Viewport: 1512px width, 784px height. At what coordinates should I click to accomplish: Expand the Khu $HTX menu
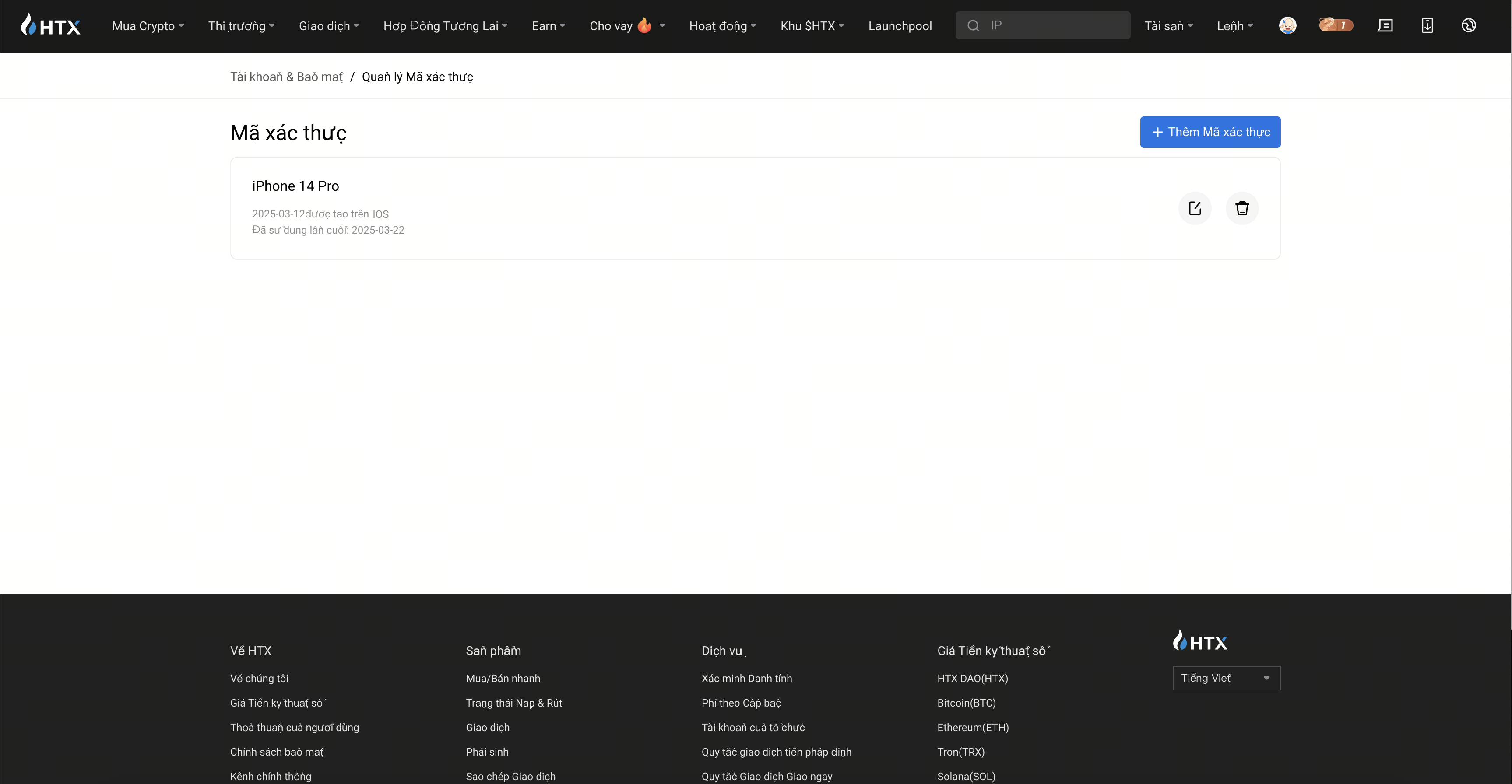(812, 26)
